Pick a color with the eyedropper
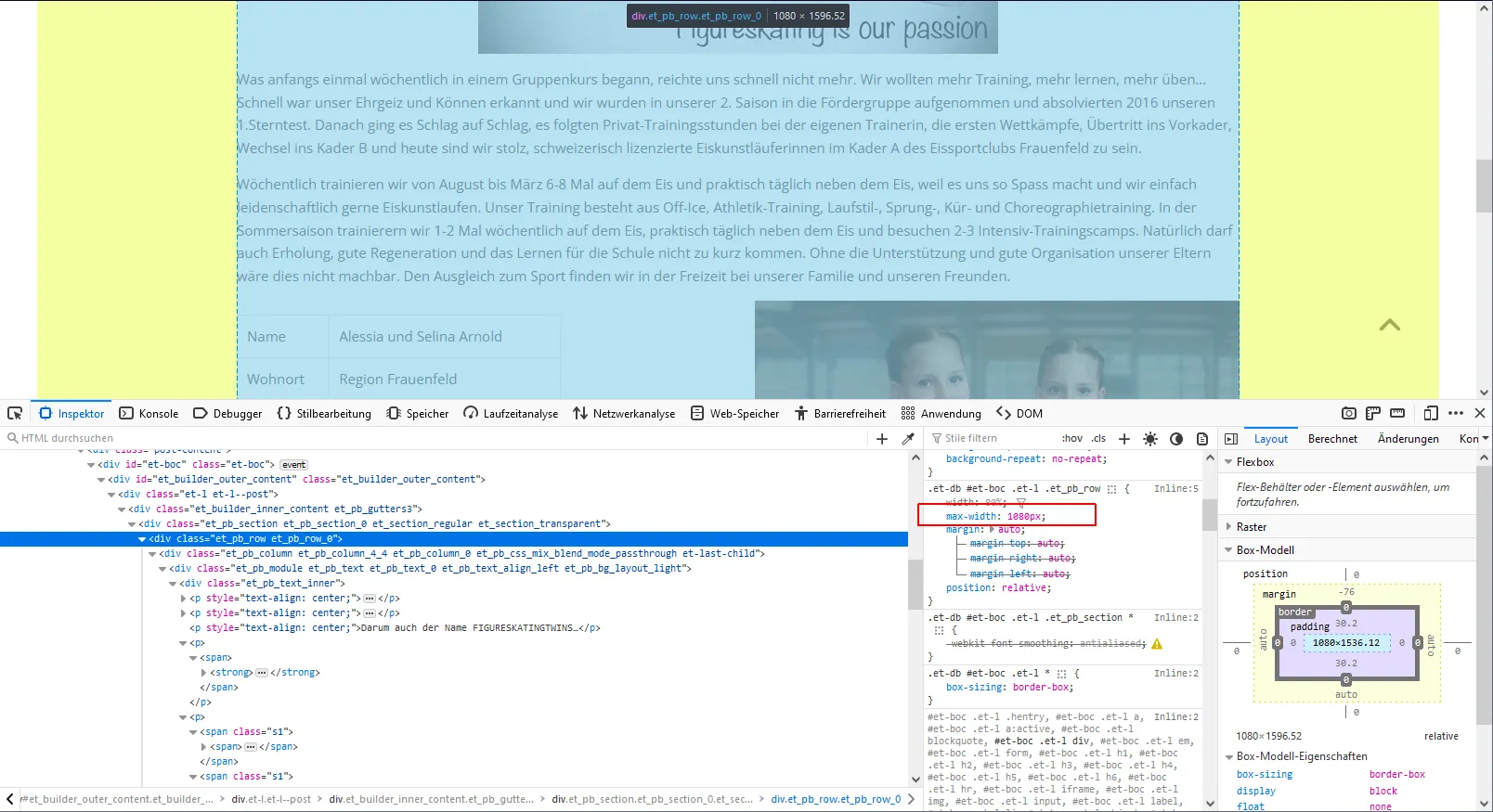 (x=908, y=438)
